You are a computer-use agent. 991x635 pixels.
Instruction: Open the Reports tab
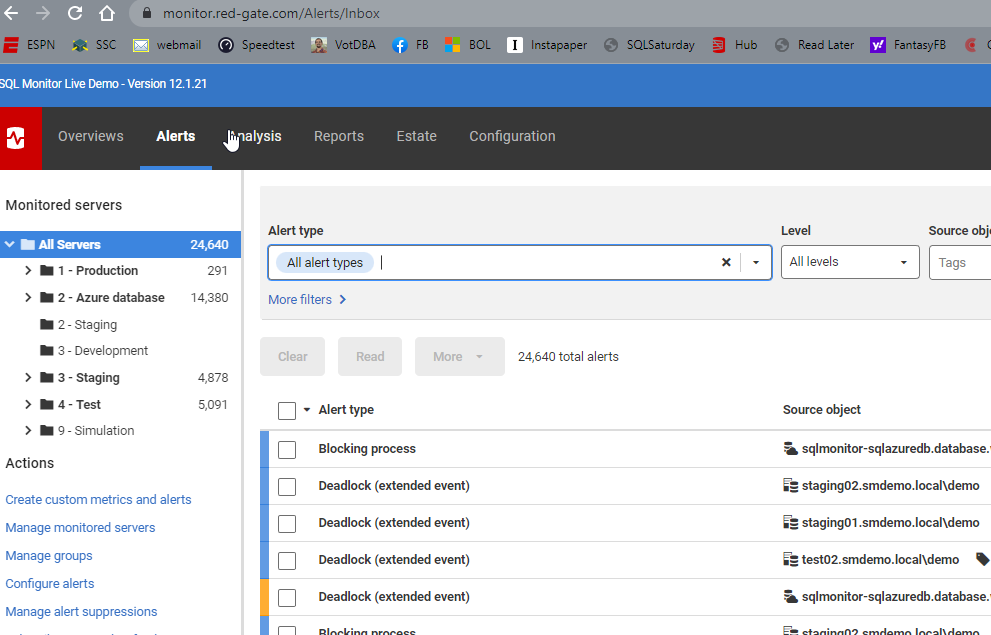[339, 137]
